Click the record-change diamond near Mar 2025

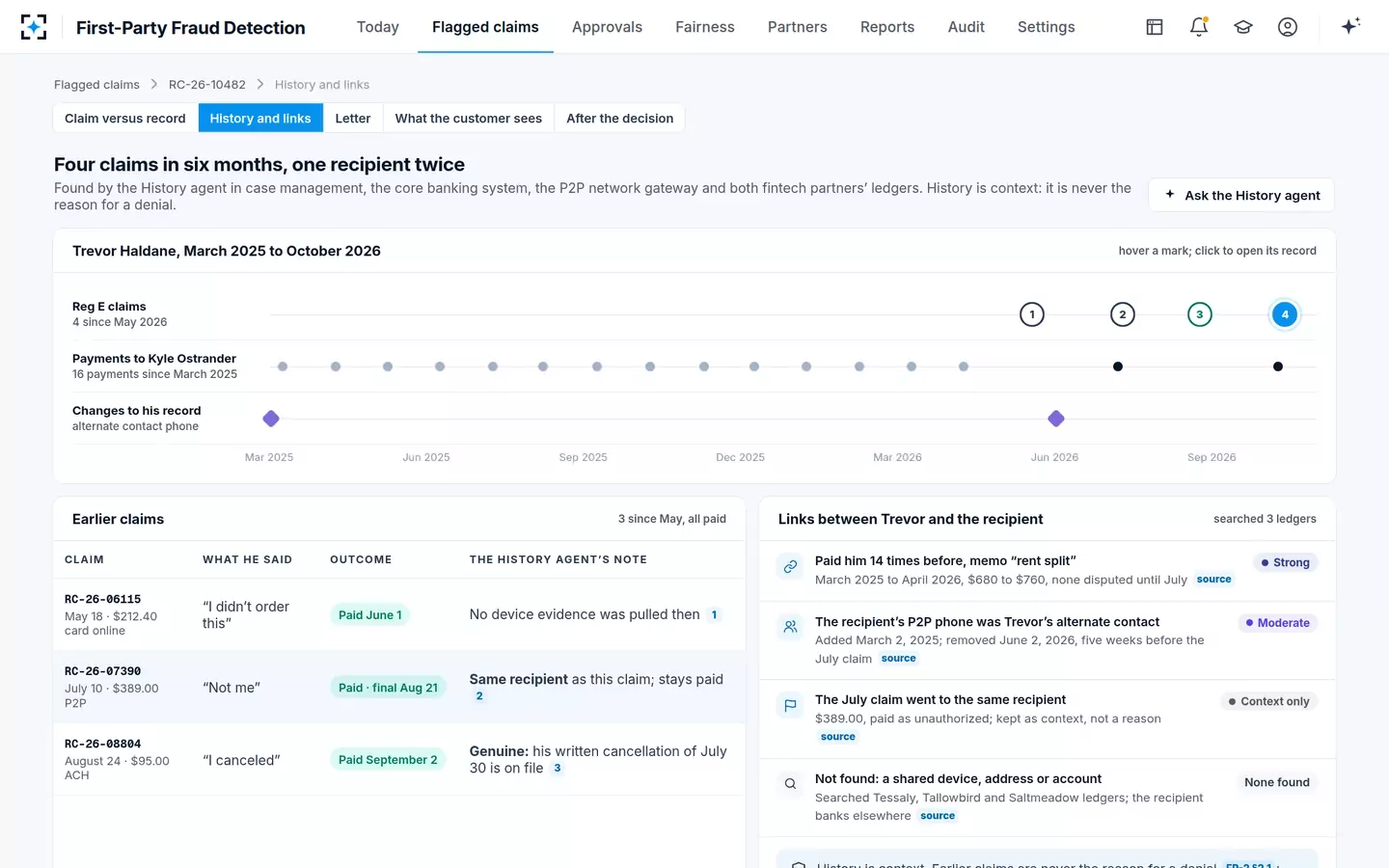pyautogui.click(x=271, y=419)
